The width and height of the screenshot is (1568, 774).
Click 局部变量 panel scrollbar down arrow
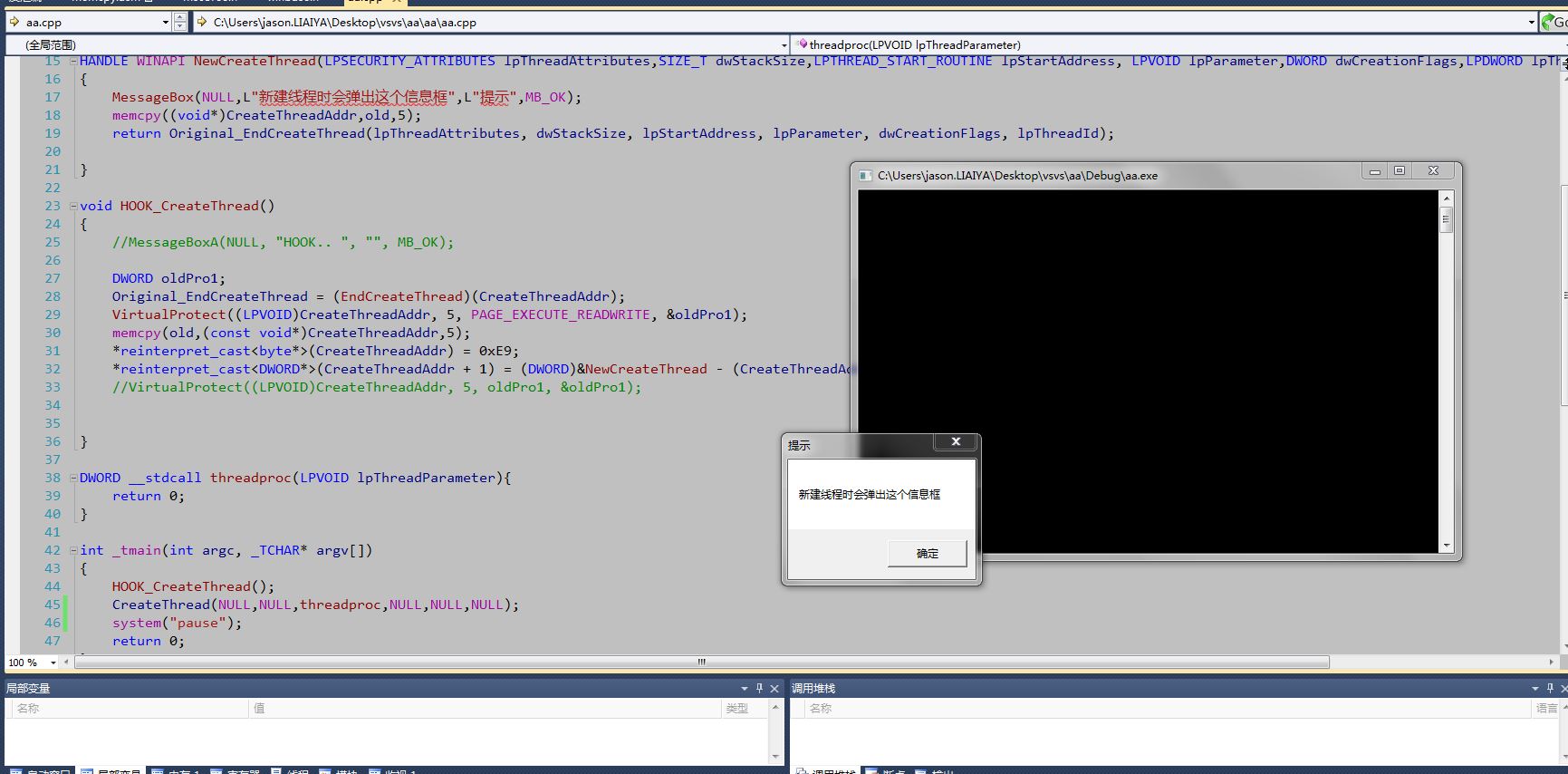click(775, 757)
